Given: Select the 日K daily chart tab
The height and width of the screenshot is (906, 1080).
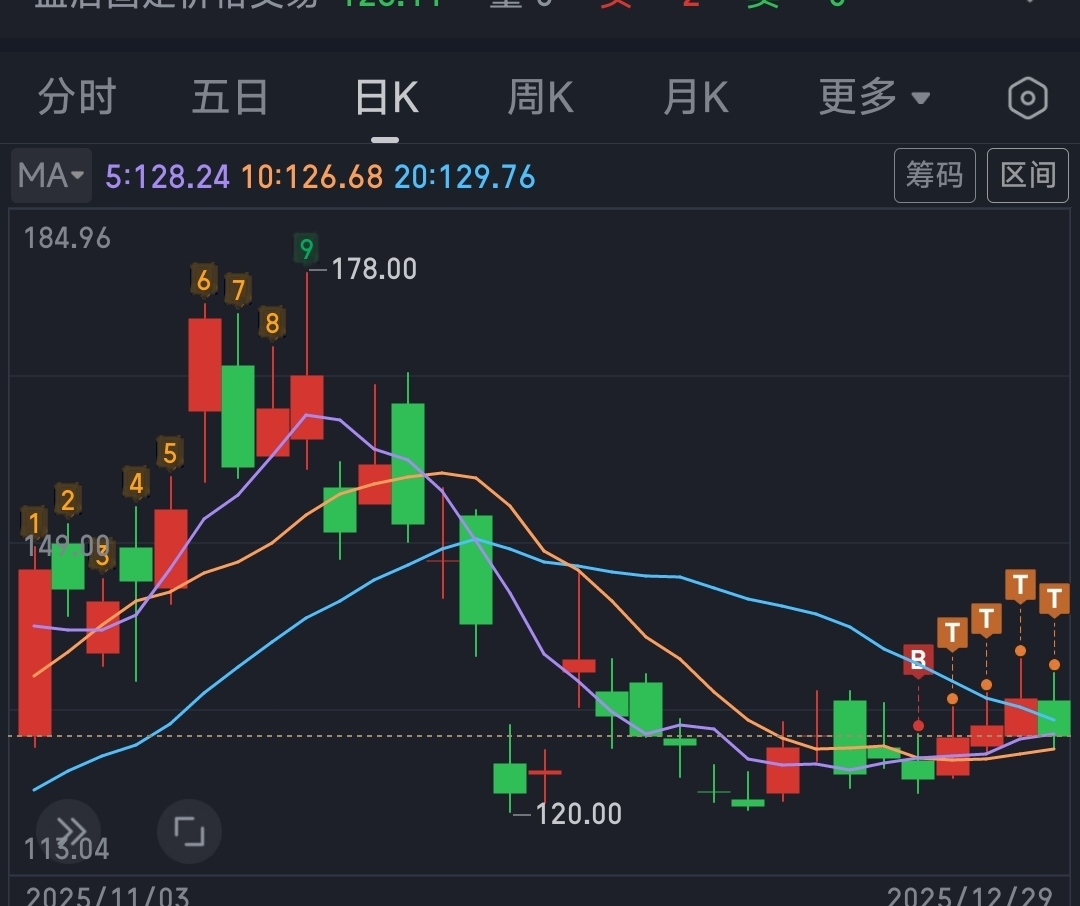Looking at the screenshot, I should 386,98.
